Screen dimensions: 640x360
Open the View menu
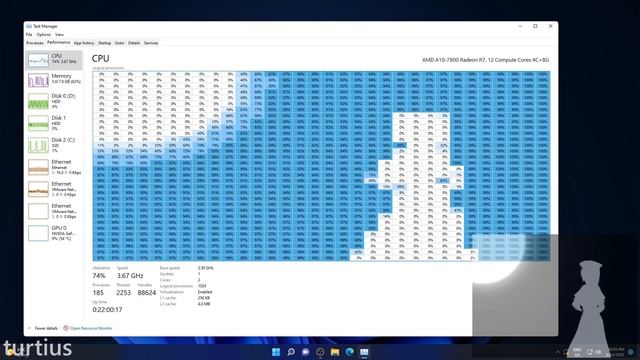(x=59, y=35)
